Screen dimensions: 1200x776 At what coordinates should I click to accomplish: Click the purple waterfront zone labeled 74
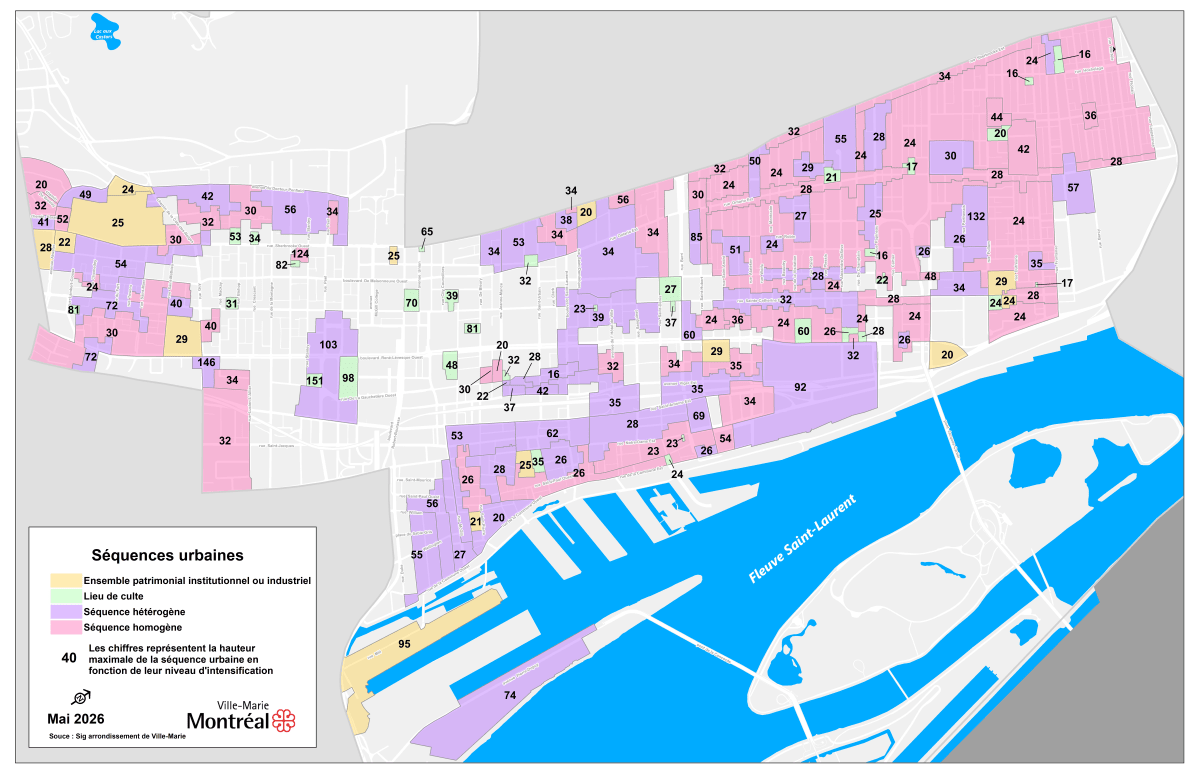(x=509, y=695)
